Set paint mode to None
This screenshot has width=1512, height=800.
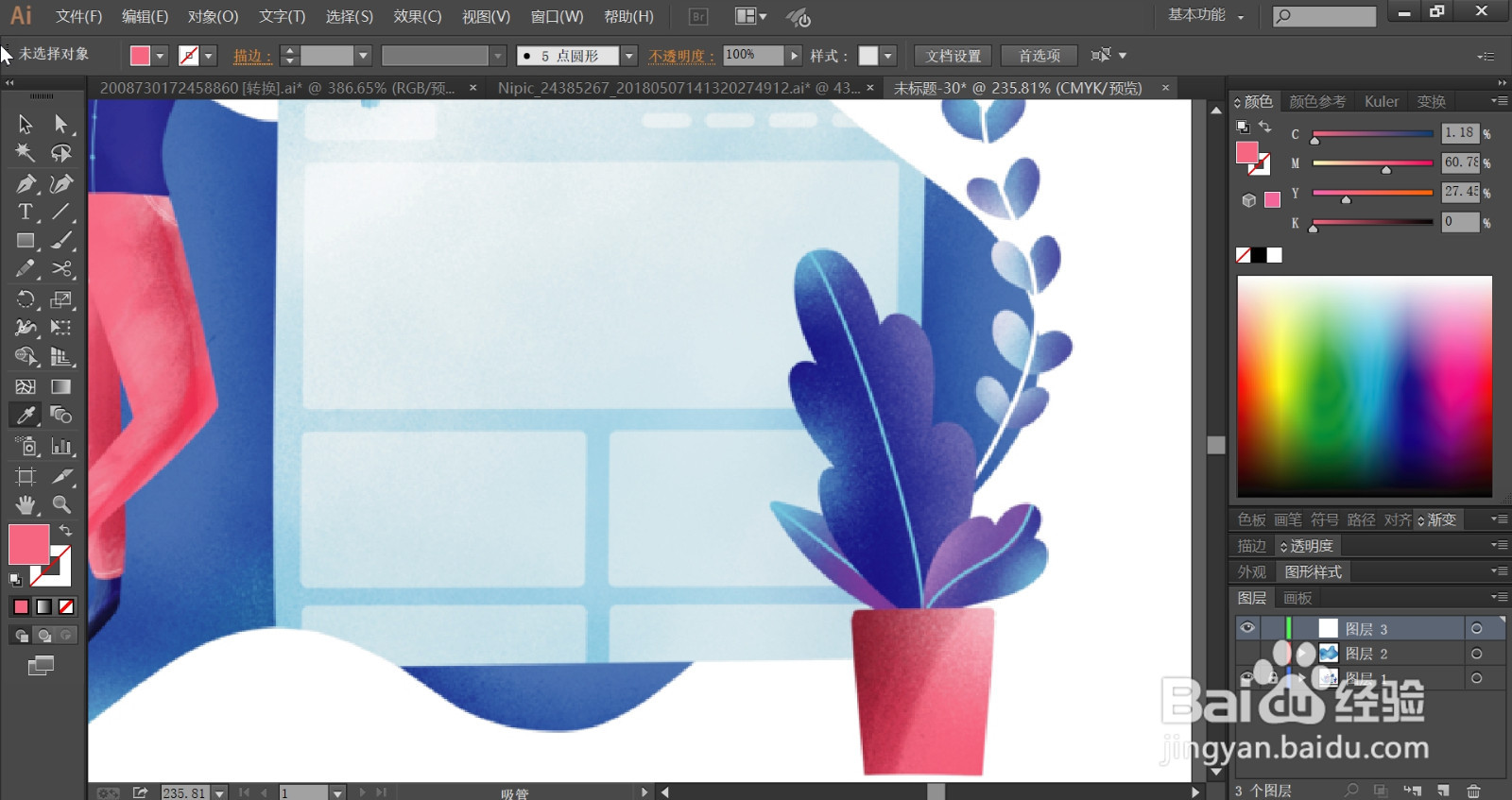66,606
